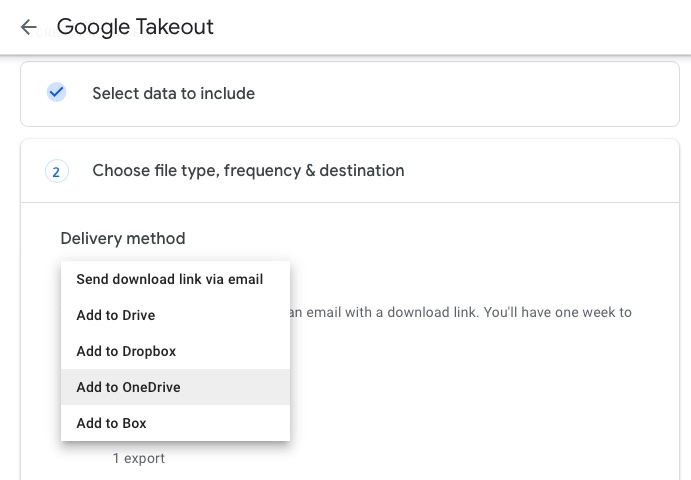Pick Add to Dropbox from the list
Screen dimensions: 691x480
pyautogui.click(x=175, y=351)
